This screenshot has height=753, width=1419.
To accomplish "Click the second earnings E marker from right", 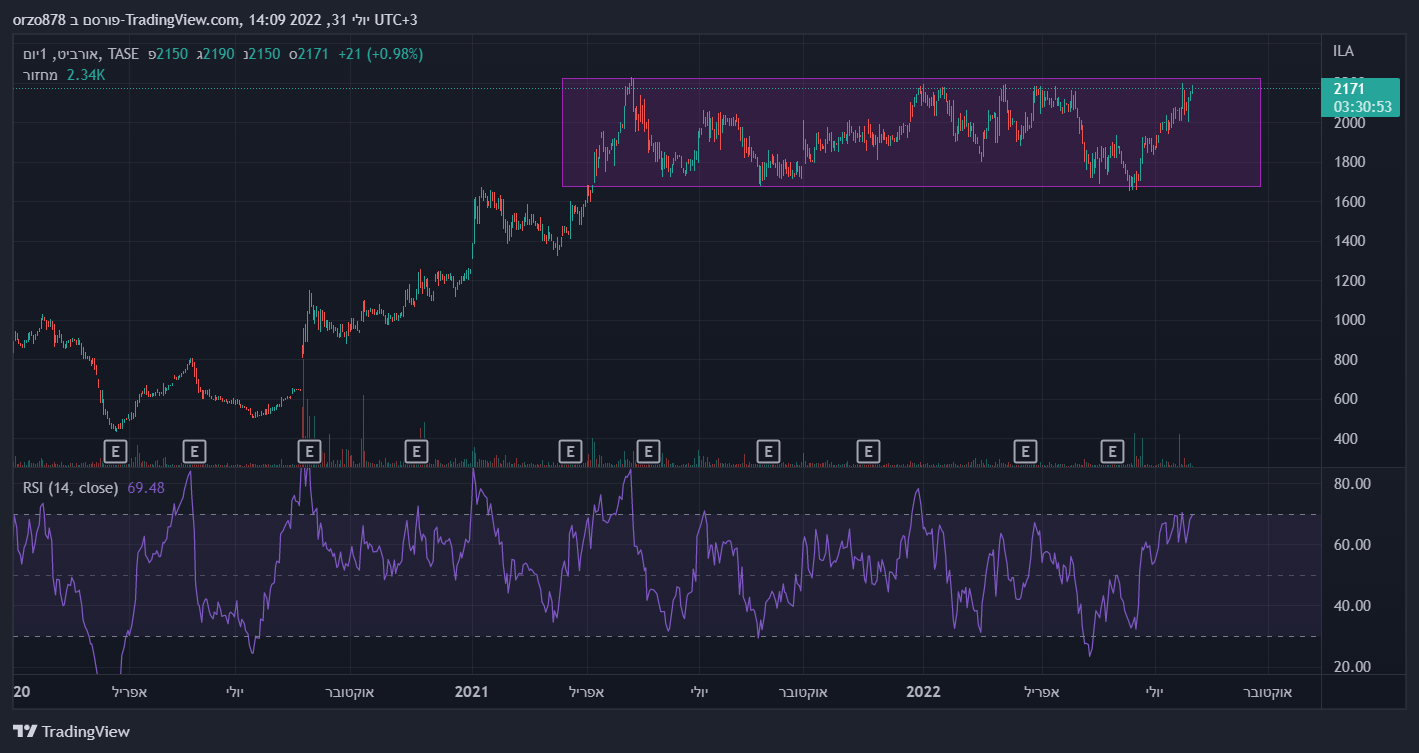I will (1024, 452).
